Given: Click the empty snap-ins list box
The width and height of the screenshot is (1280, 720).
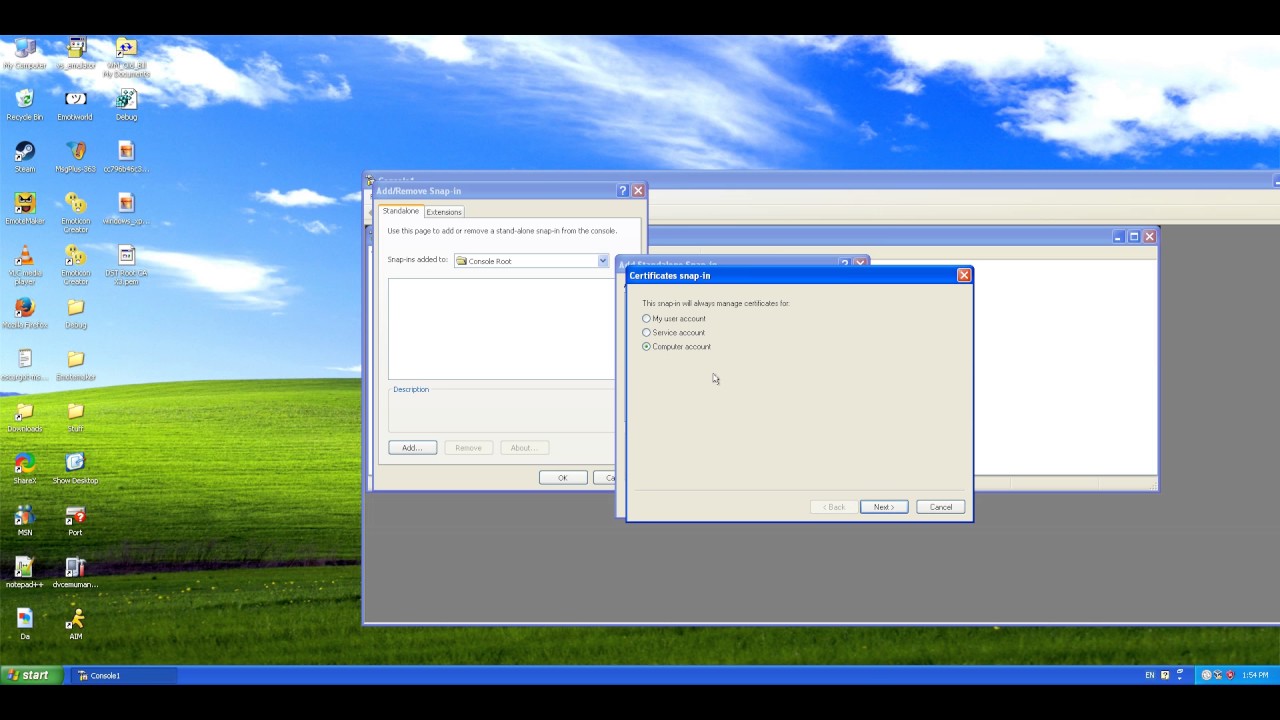Looking at the screenshot, I should click(x=501, y=328).
